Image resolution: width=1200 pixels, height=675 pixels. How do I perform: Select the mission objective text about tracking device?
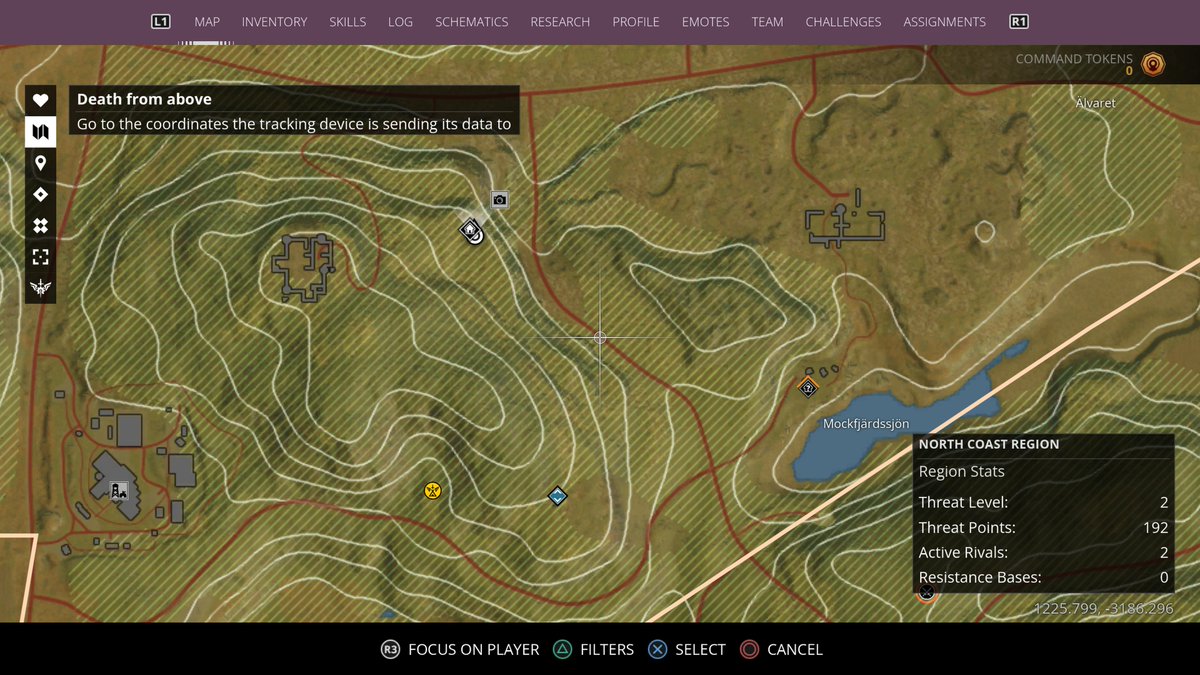tap(294, 124)
